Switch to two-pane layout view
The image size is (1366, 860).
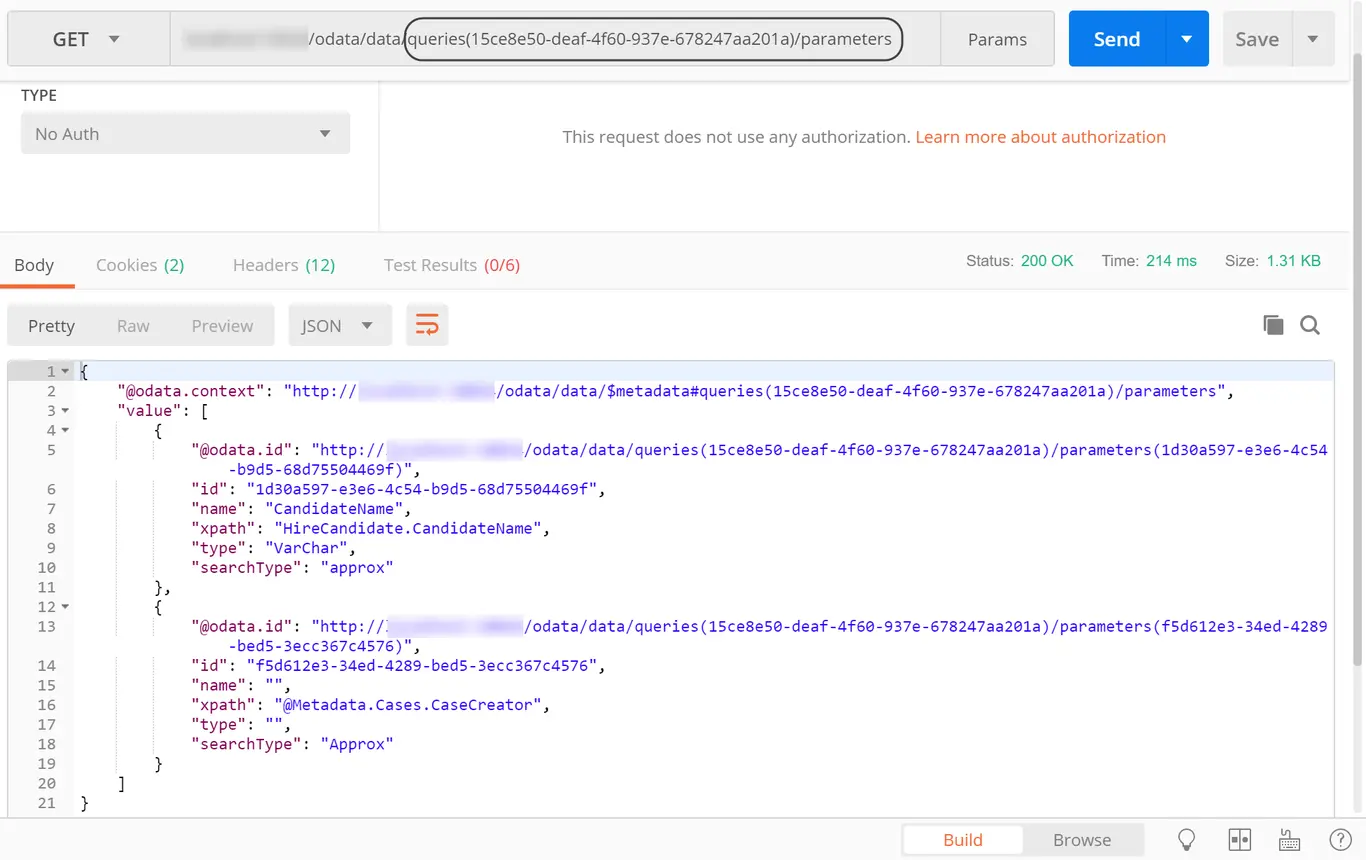[x=1240, y=839]
